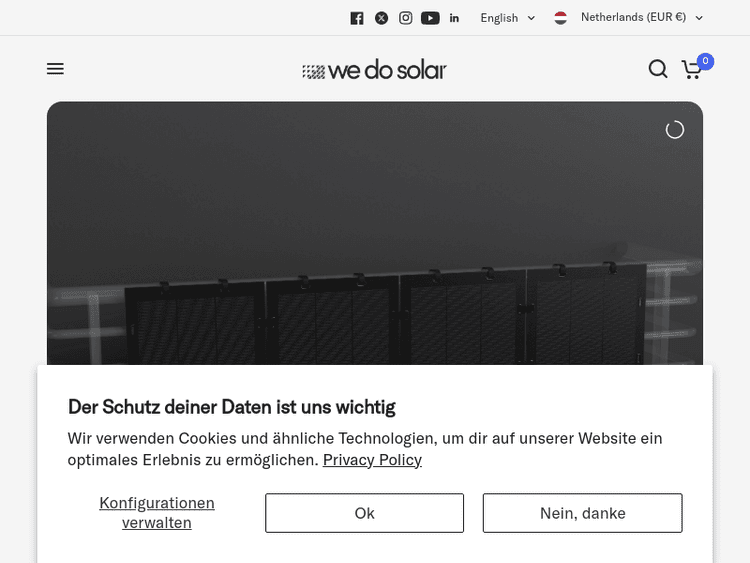
Task: Open the search magnifier icon
Action: (658, 69)
